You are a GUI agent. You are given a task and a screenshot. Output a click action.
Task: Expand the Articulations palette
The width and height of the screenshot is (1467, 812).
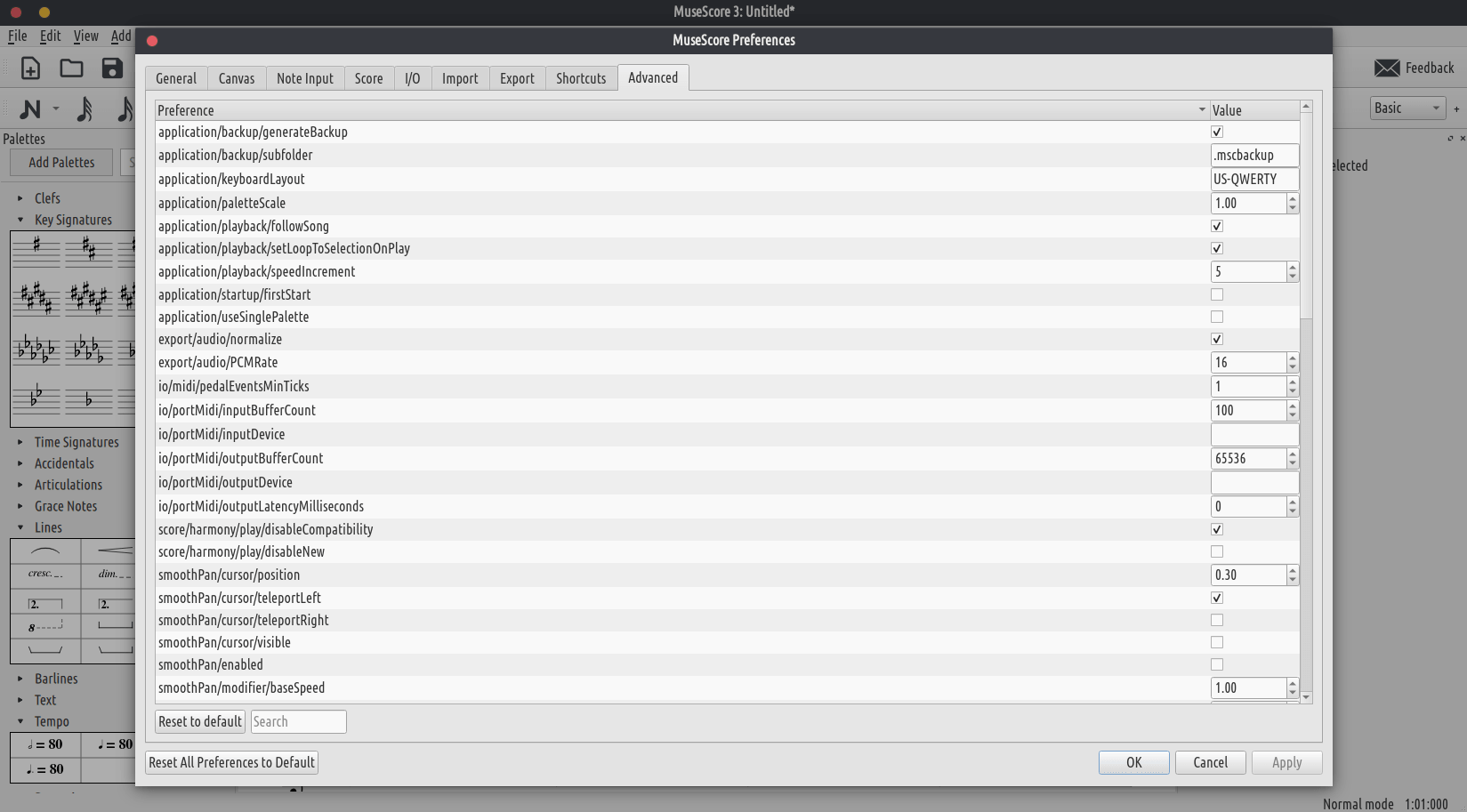(20, 485)
